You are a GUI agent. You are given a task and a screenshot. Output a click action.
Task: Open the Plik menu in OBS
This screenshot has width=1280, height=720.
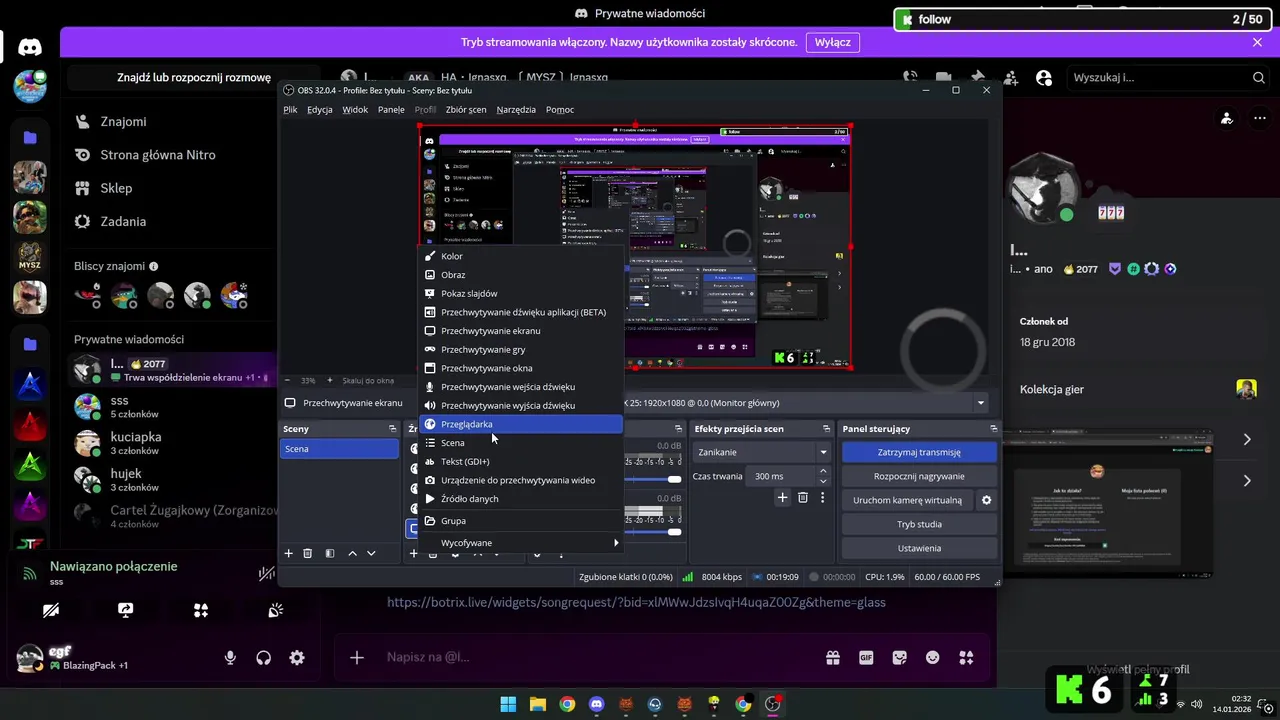pos(290,109)
